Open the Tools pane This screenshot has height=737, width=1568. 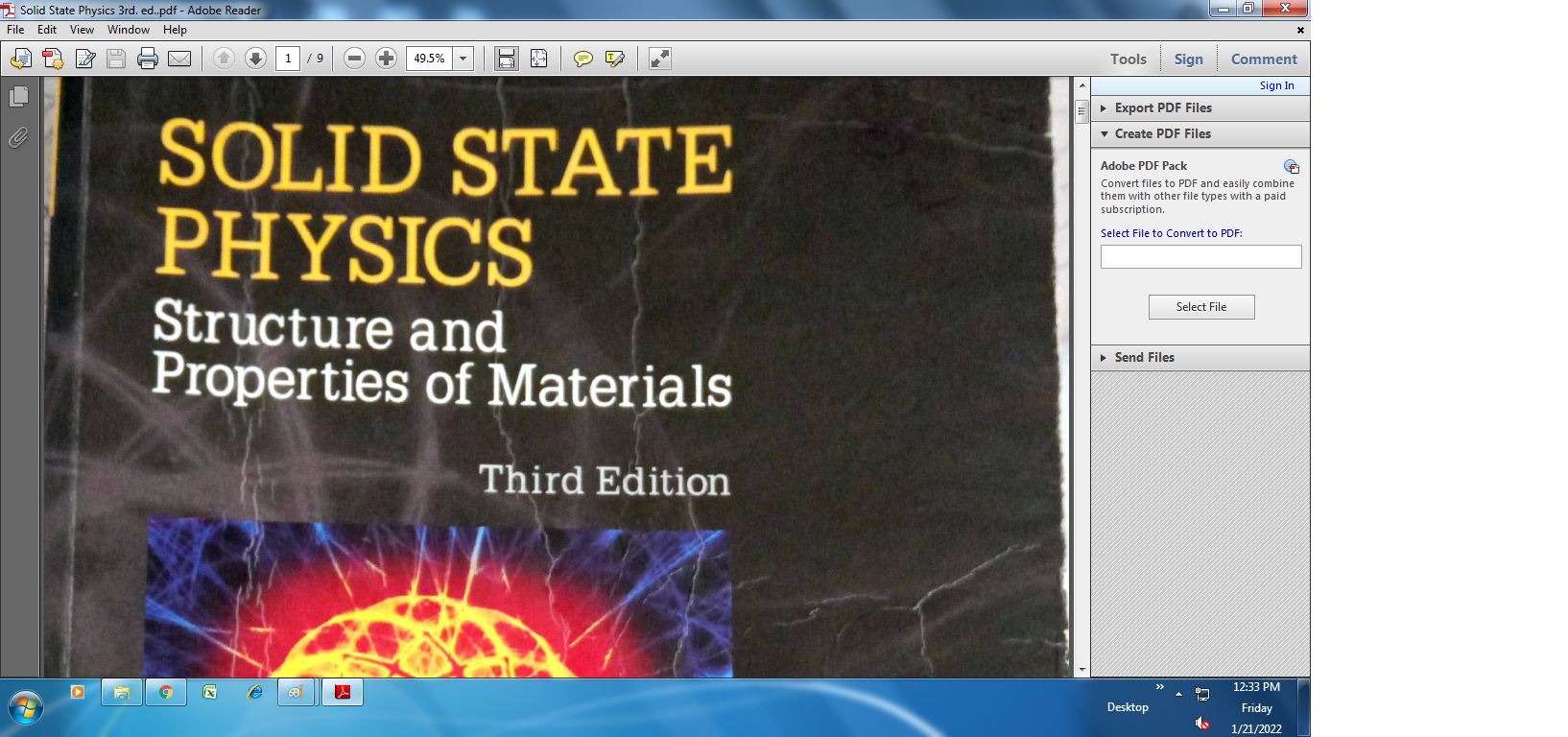click(1128, 59)
